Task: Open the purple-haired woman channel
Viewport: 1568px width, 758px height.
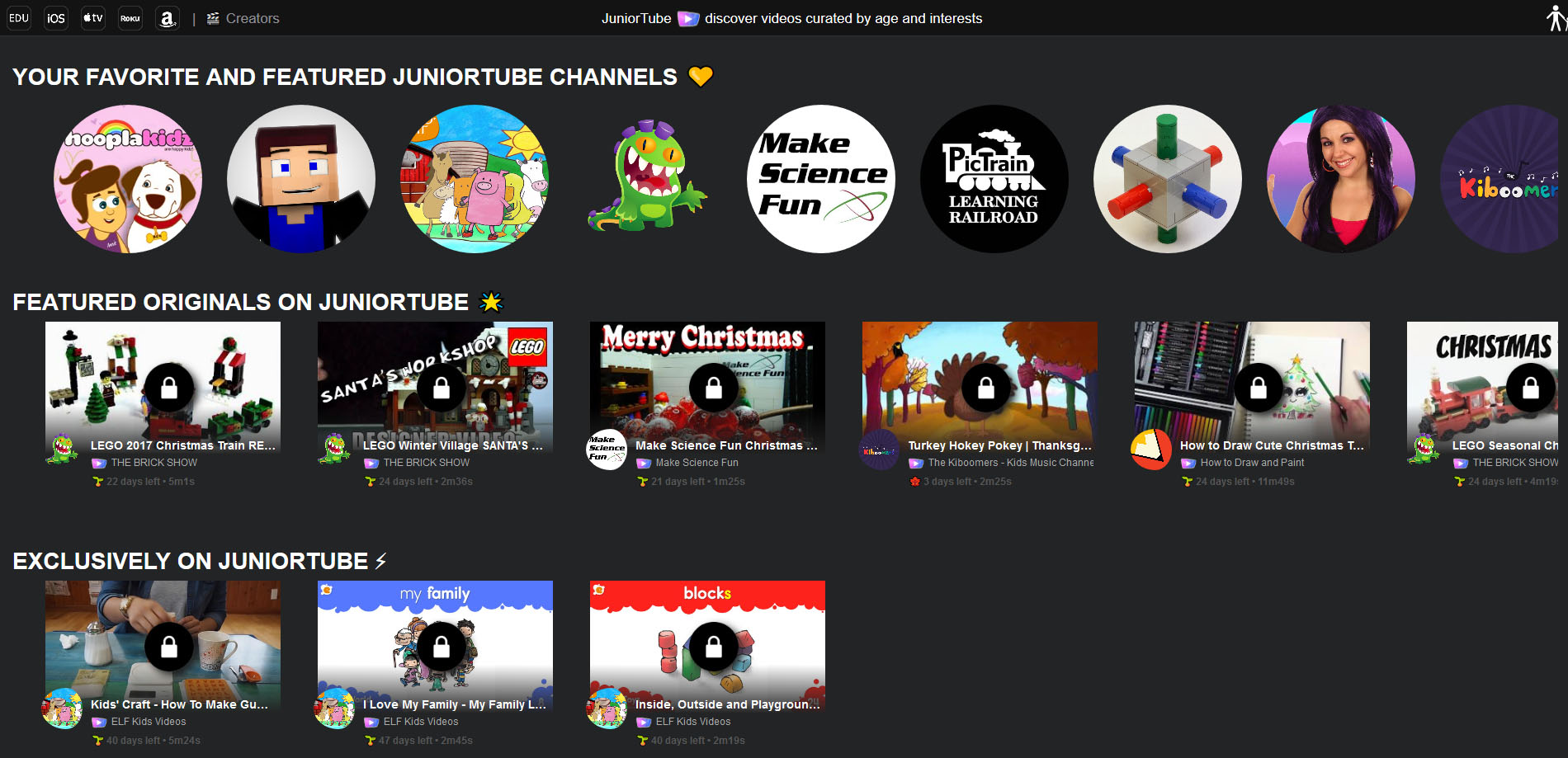Action: click(1341, 179)
